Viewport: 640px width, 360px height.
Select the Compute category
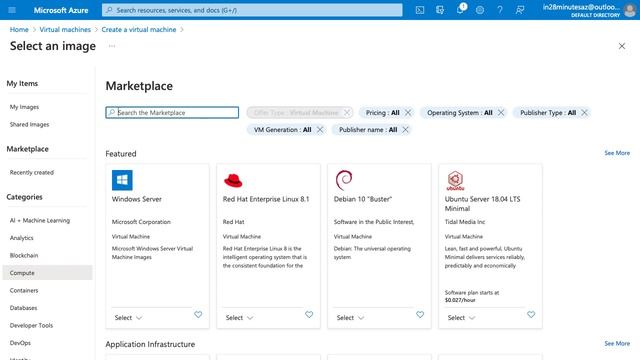47,273
